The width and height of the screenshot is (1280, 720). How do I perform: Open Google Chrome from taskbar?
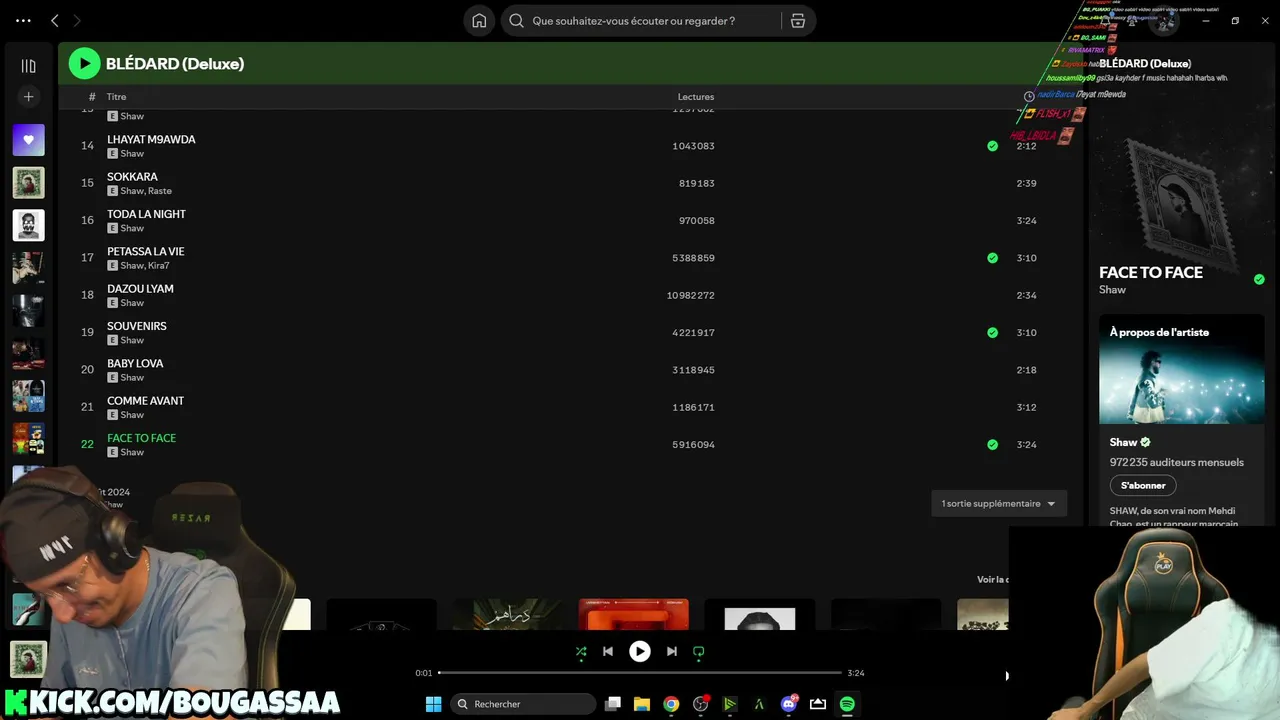(x=671, y=704)
